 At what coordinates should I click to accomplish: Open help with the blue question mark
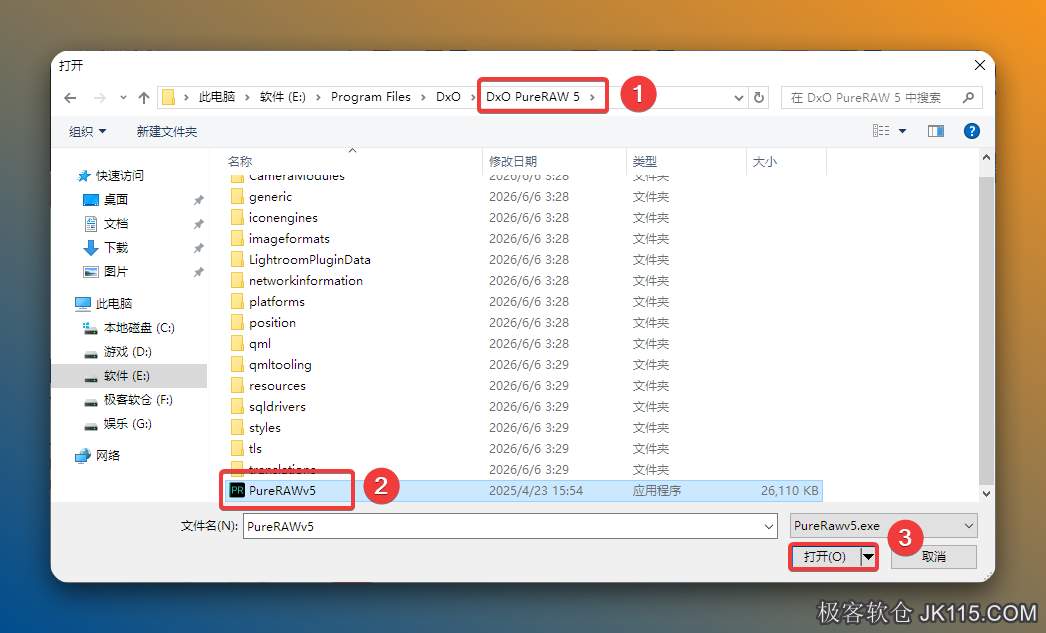pyautogui.click(x=972, y=131)
